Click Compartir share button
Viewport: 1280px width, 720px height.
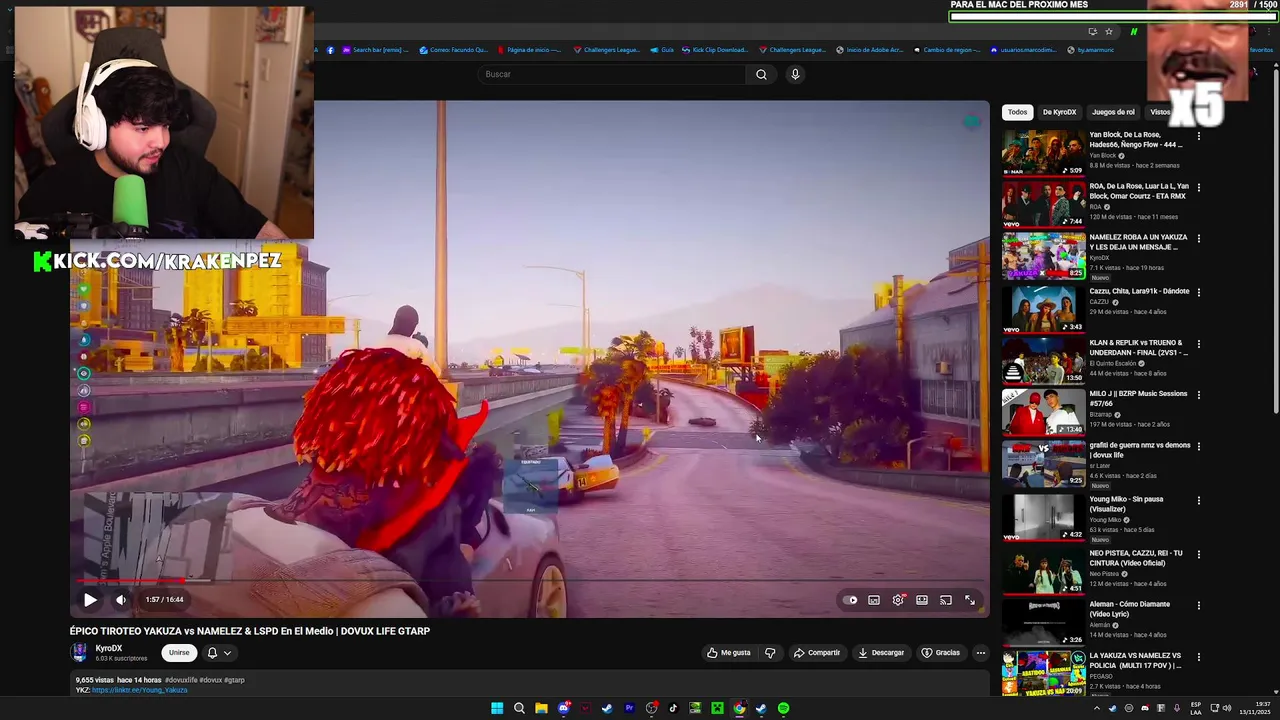coord(817,653)
